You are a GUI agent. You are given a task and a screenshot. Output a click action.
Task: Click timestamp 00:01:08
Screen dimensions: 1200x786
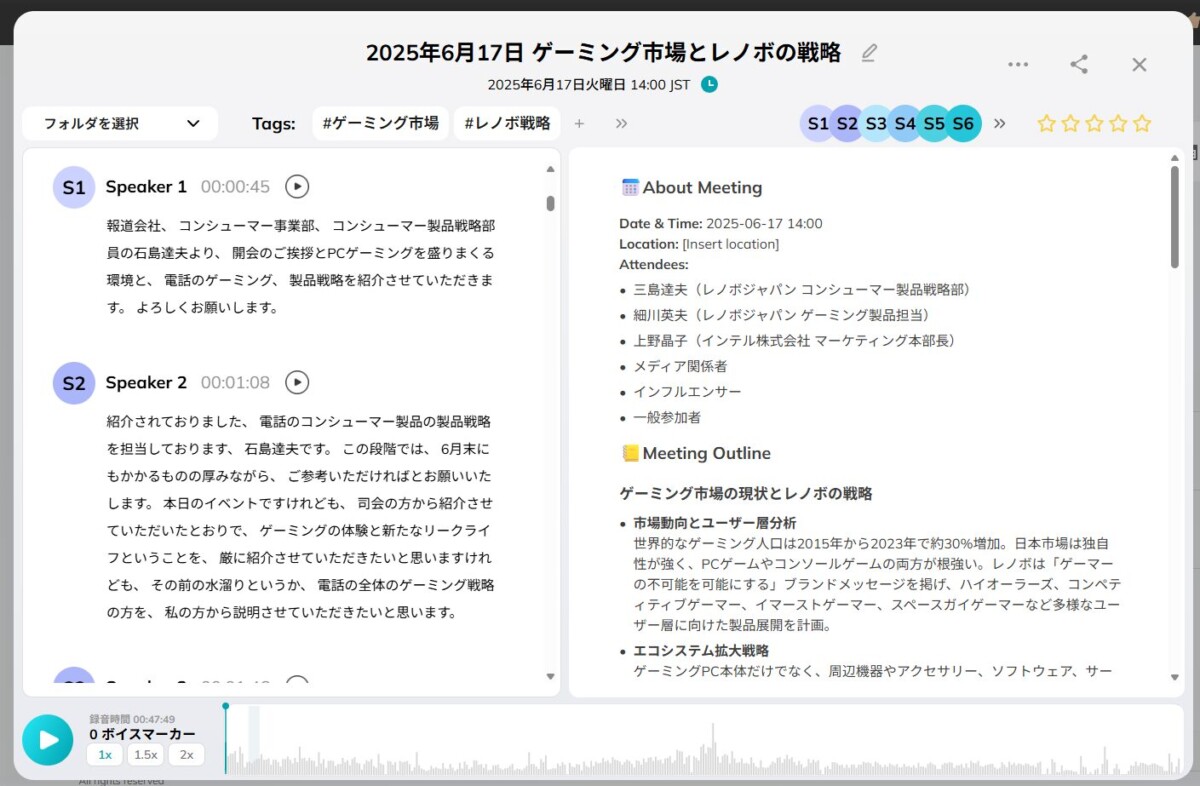(235, 382)
